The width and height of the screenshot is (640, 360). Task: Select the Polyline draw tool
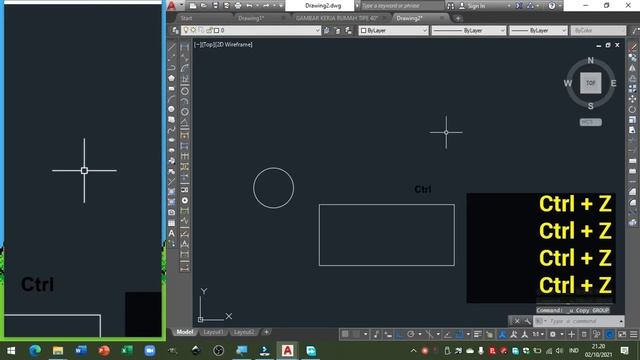coord(172,67)
